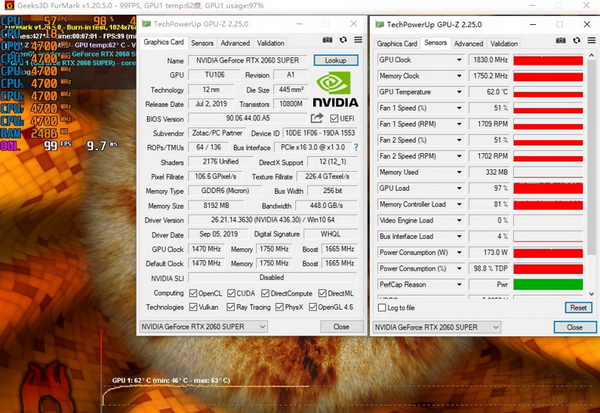Click GPU-Z icon in Sensors window title bar
Screen dimensions: 600x413
(x=379, y=24)
